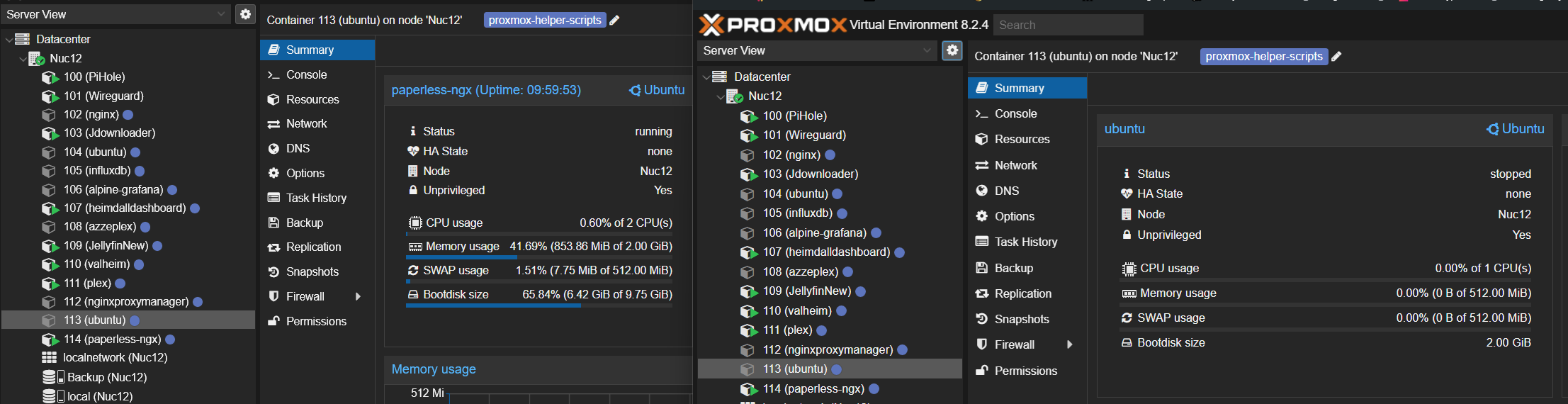1568x404 pixels.
Task: Select 107 (heimdalldashboard) in left tree
Action: (125, 208)
